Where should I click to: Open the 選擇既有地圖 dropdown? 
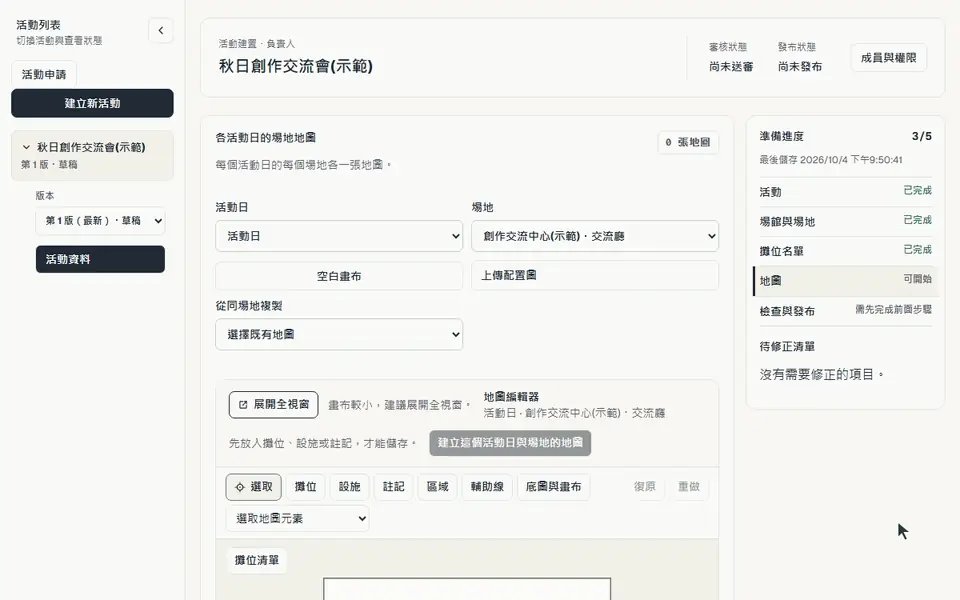[339, 334]
